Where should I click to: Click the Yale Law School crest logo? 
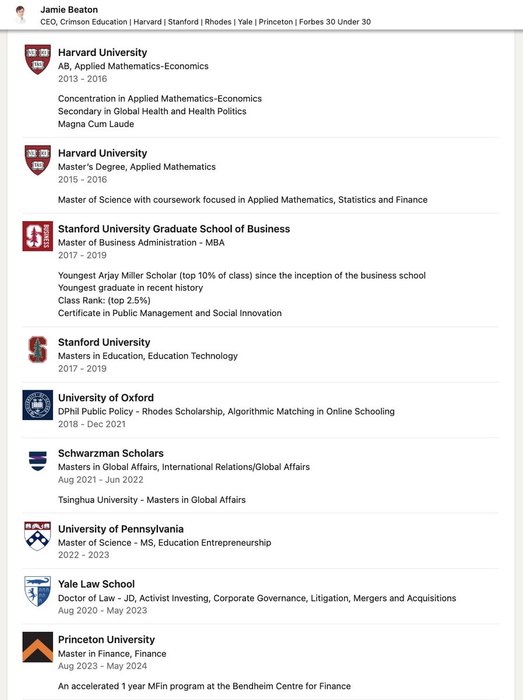tap(37, 591)
